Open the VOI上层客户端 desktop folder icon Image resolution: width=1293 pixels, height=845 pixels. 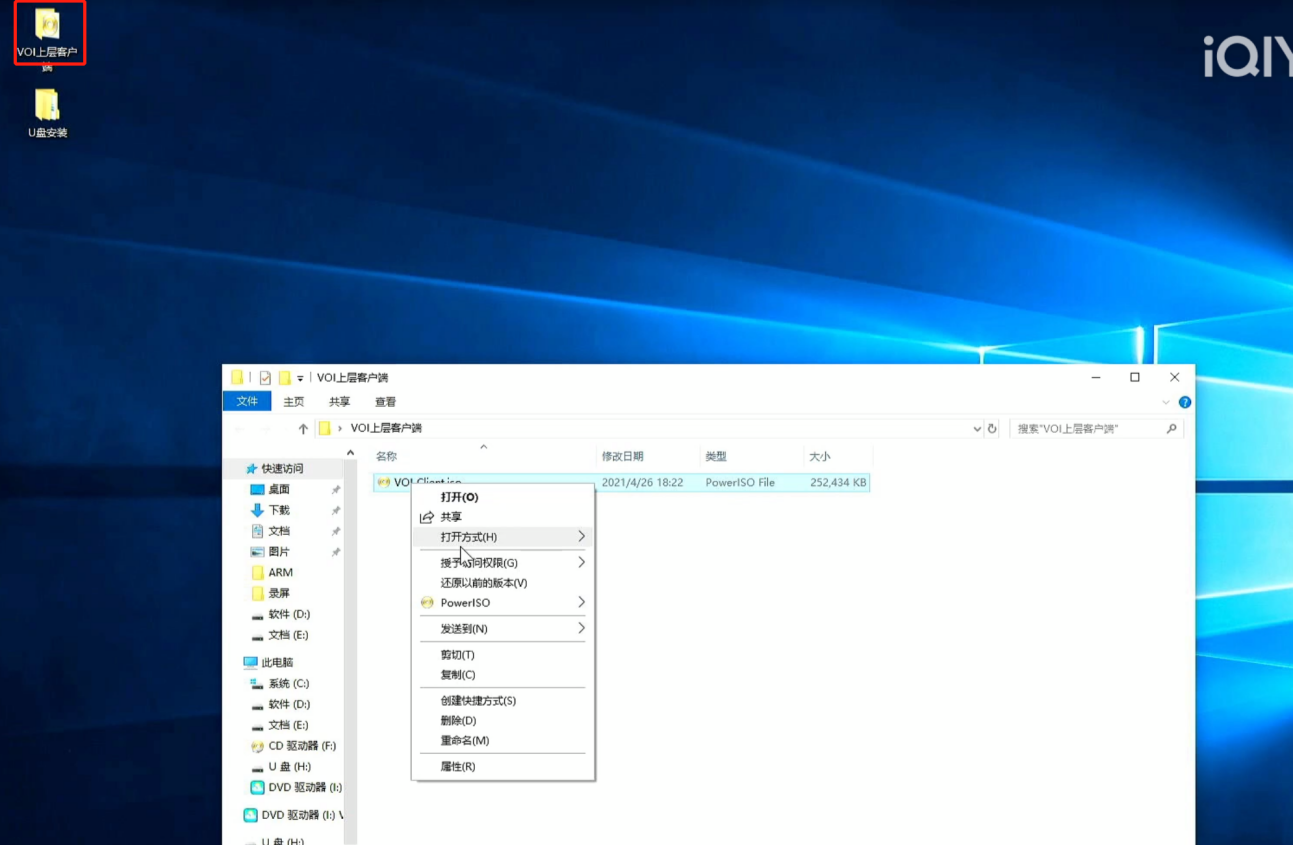click(47, 26)
